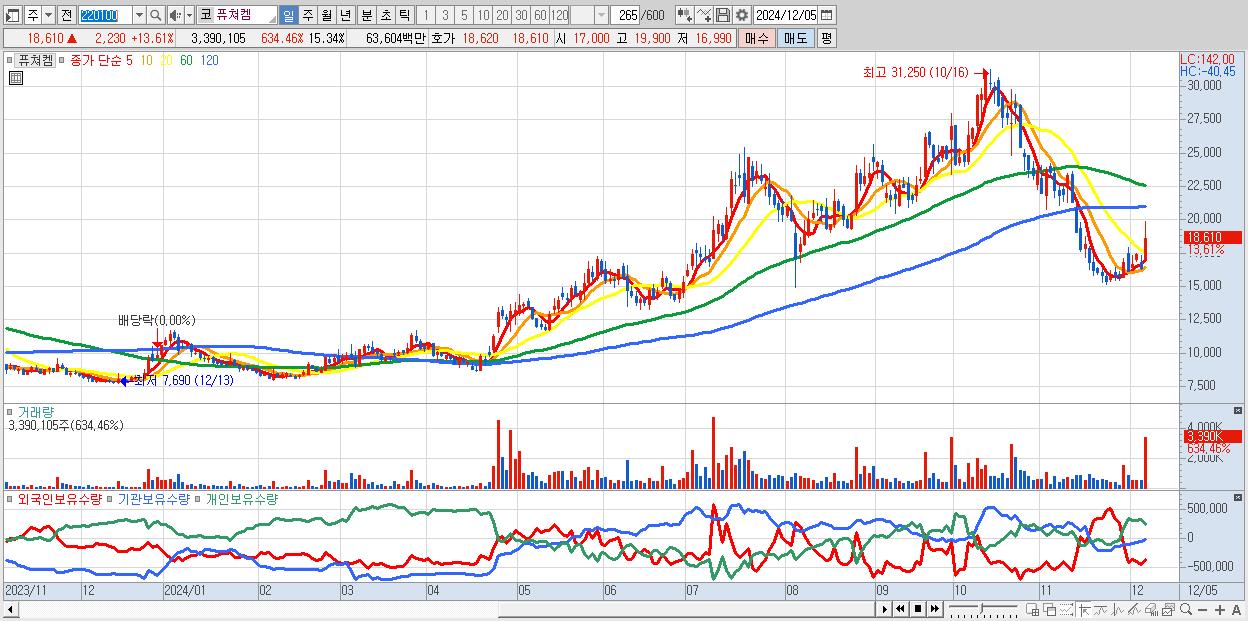The height and width of the screenshot is (621, 1248).
Task: Toggle the 종가 단순 moving average indicator square
Action: click(x=62, y=60)
